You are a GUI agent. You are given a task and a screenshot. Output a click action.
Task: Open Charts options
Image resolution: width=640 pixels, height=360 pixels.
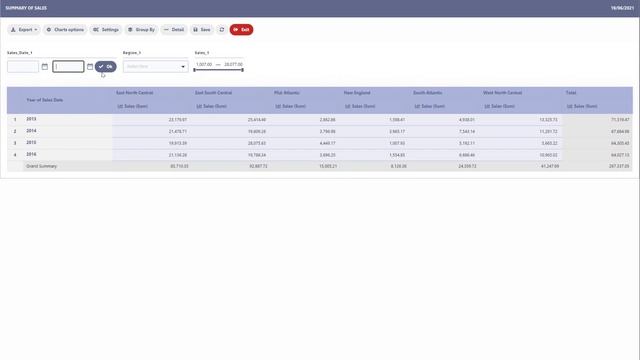click(x=65, y=30)
